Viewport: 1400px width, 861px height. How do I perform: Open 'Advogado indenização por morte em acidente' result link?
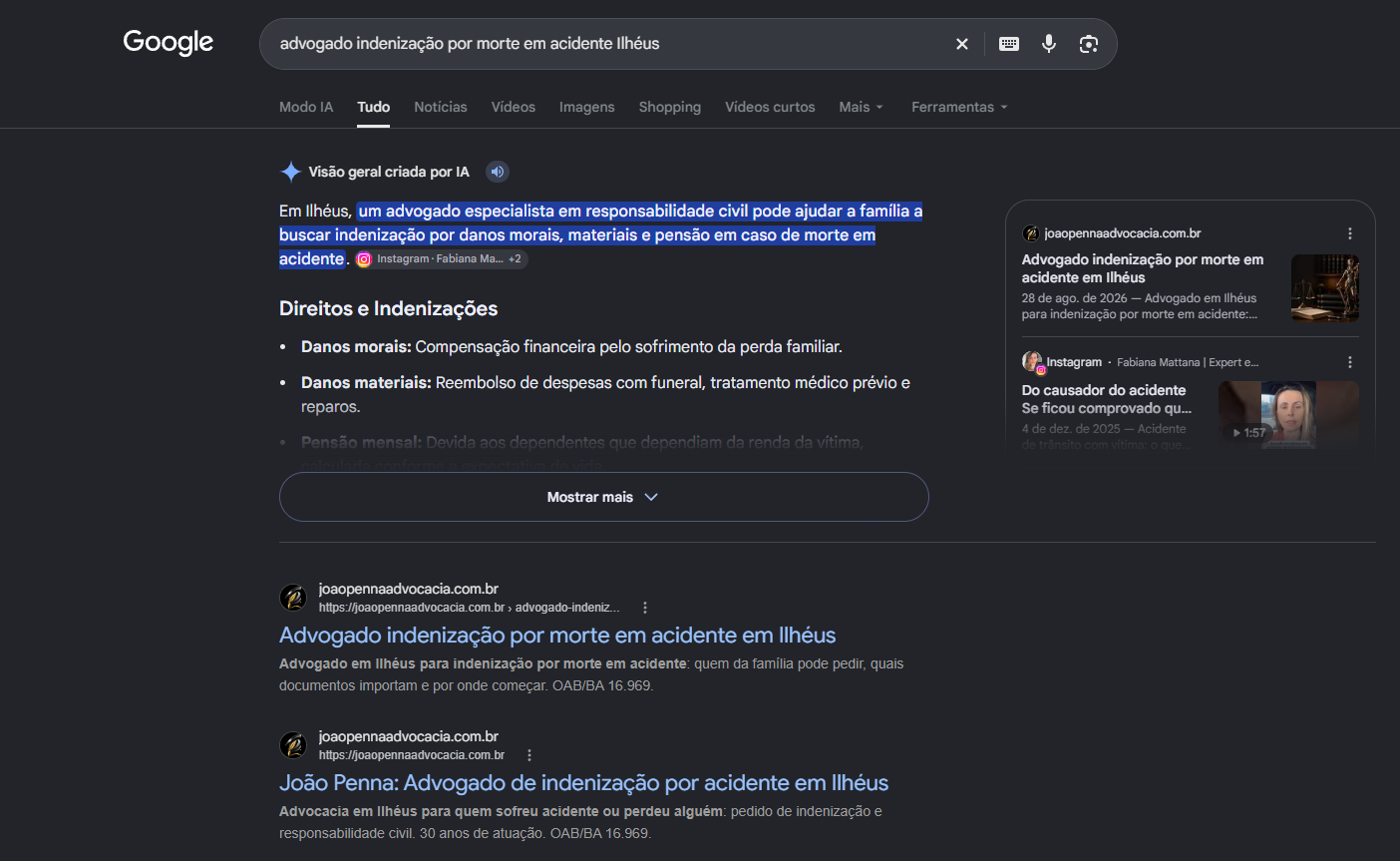click(557, 636)
